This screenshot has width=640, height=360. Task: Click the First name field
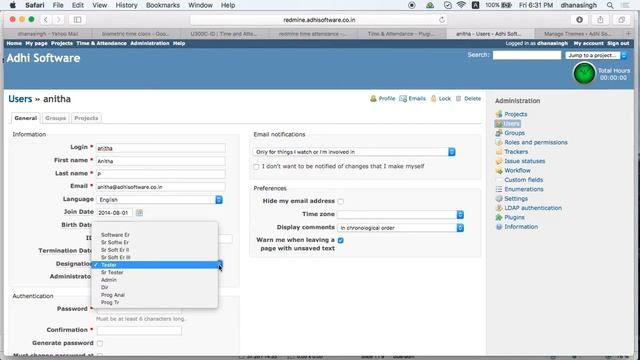(x=161, y=161)
